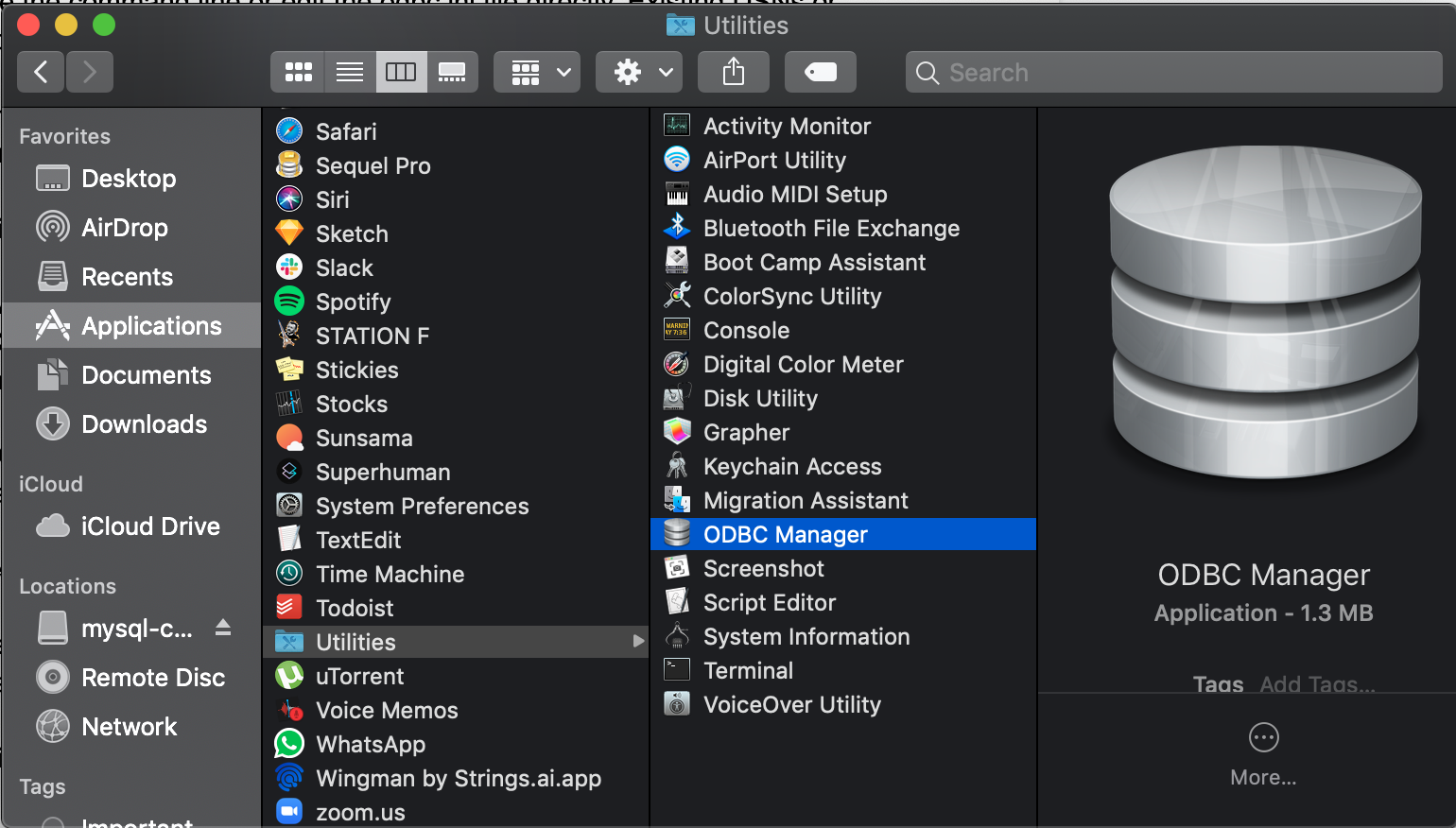This screenshot has width=1456, height=828.
Task: Click the Spotify app icon
Action: point(289,302)
